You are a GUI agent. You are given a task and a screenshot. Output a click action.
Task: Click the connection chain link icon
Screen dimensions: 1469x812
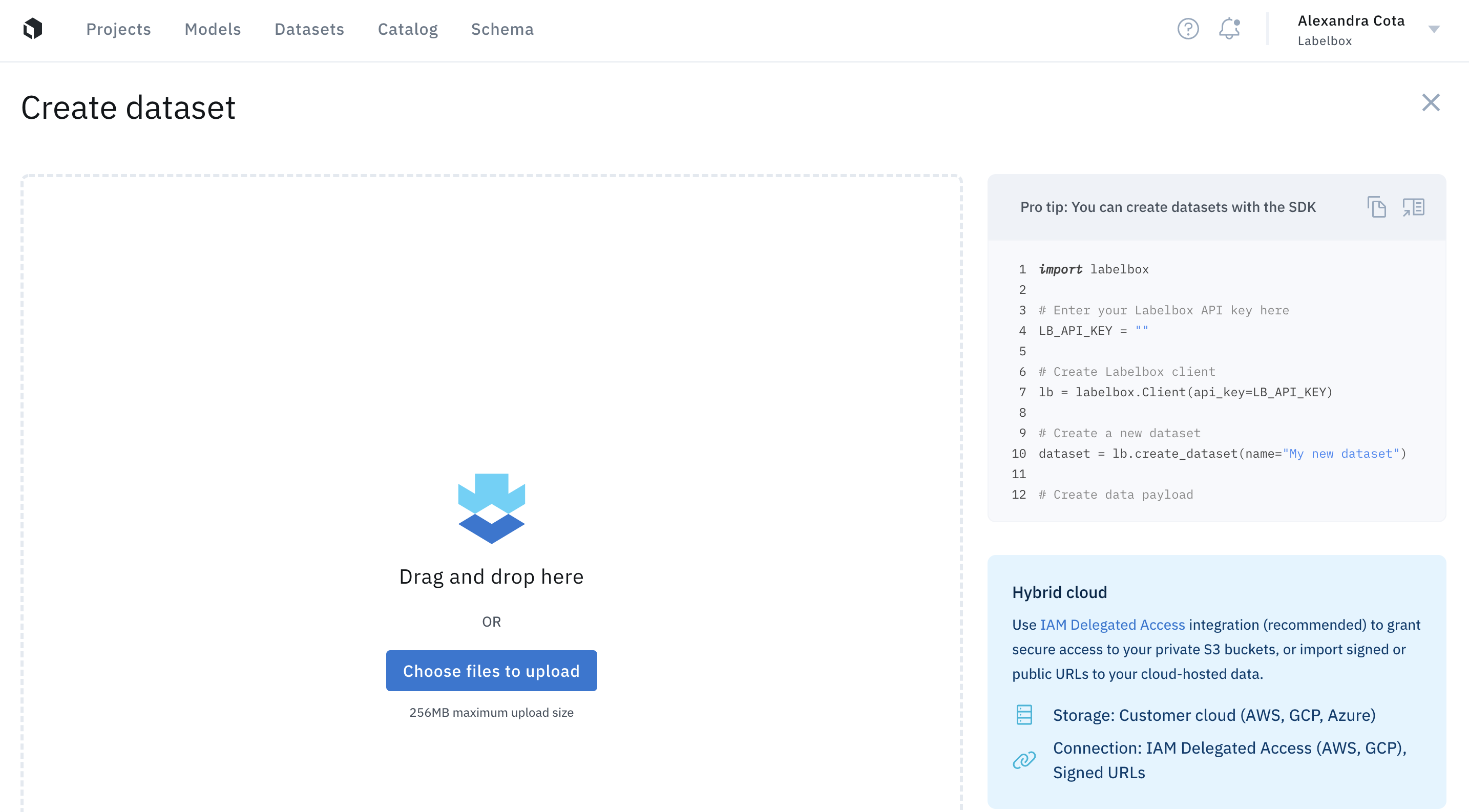point(1024,760)
